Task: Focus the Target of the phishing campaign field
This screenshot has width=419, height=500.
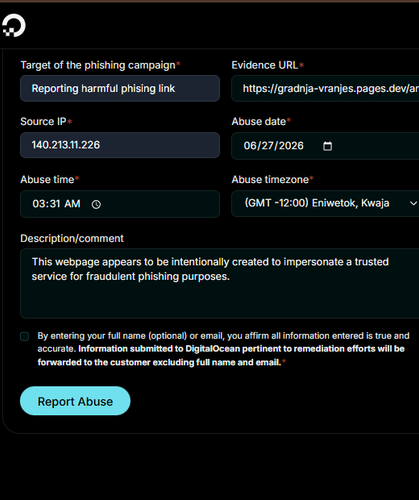Action: tap(120, 88)
